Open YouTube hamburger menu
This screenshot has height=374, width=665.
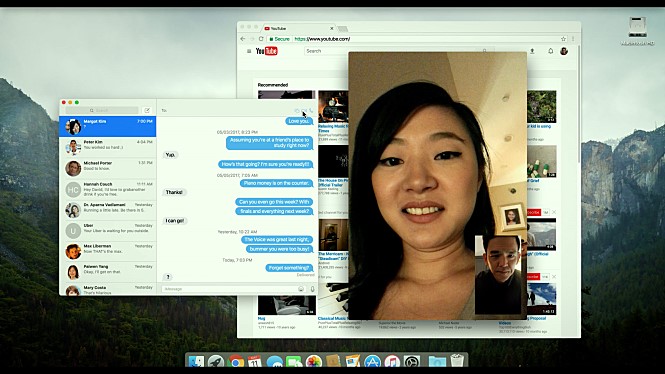tap(249, 51)
